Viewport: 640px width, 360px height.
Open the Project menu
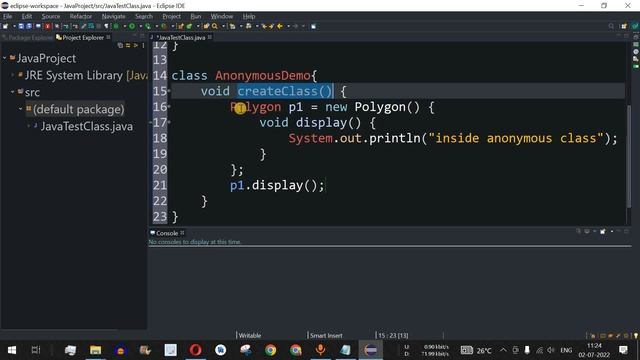pos(171,16)
